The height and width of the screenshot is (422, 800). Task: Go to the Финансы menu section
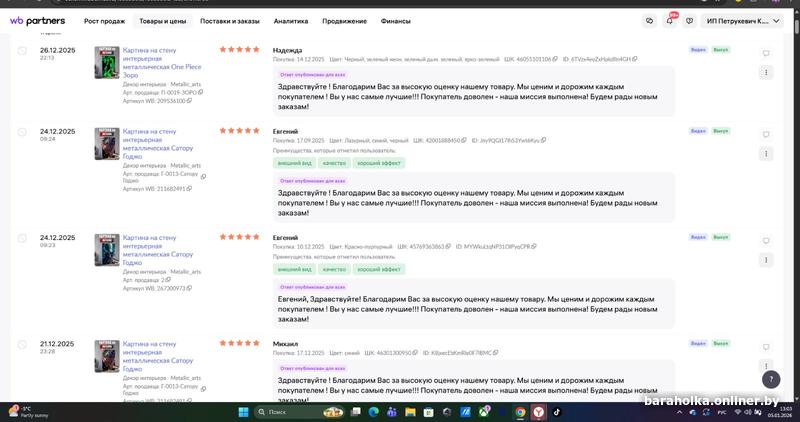pos(395,21)
